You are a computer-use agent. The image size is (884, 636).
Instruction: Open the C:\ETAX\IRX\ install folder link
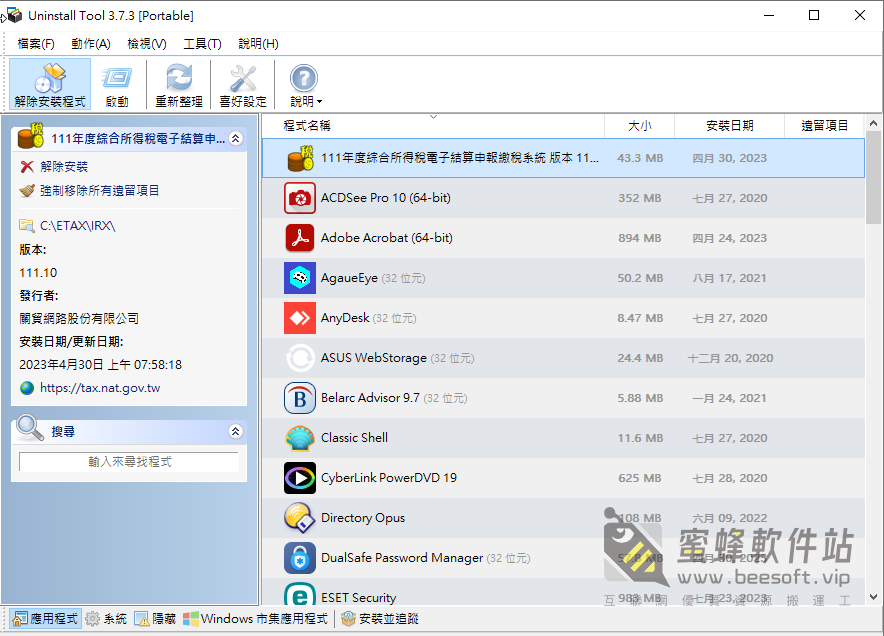[x=78, y=226]
